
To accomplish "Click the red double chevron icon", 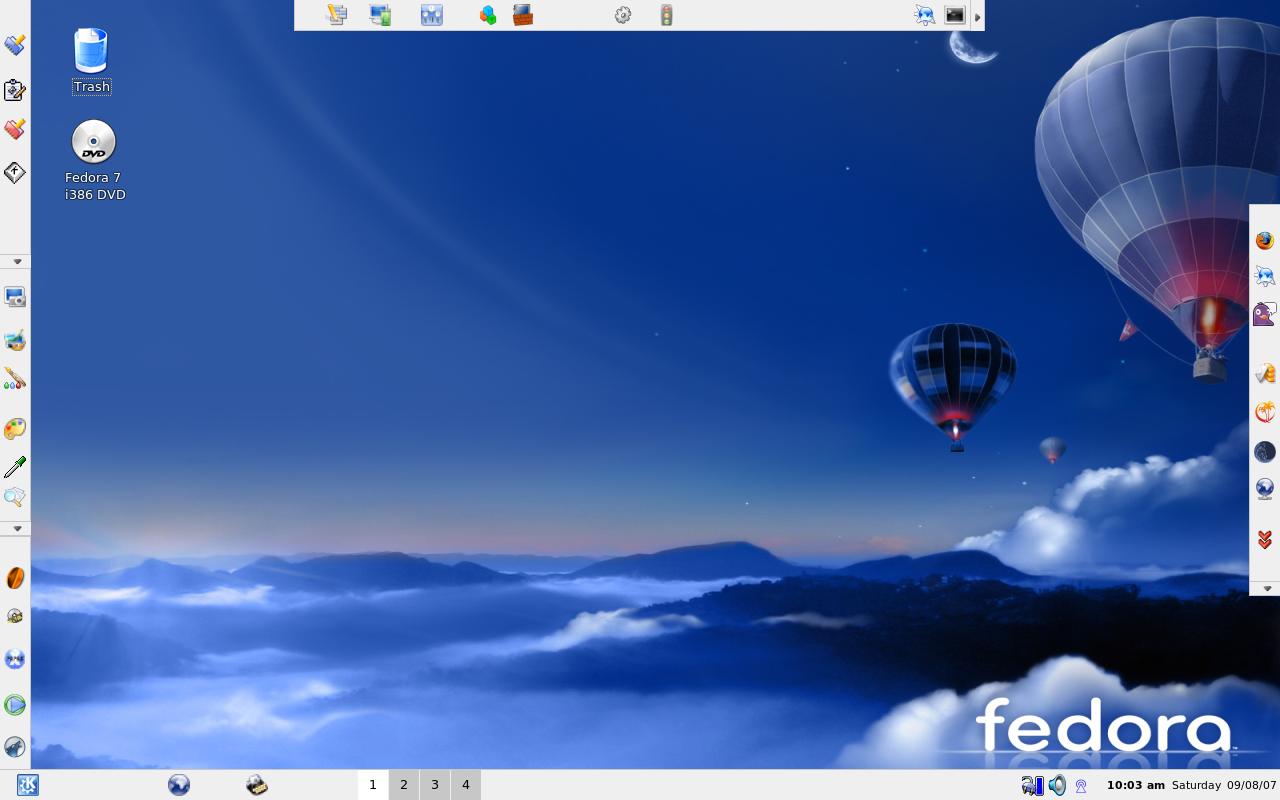I will 1265,540.
